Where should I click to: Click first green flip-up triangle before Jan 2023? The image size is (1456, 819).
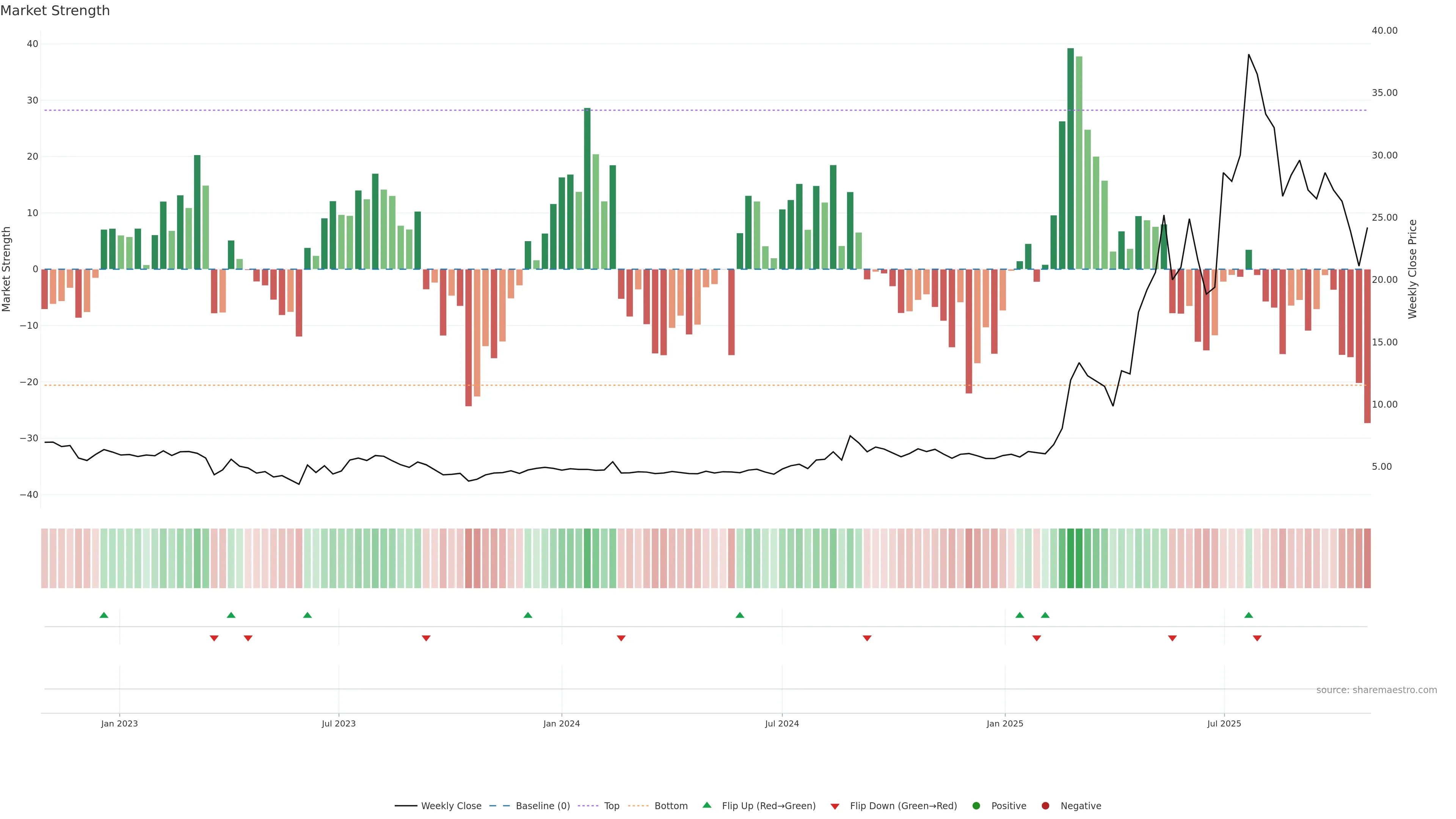104,615
